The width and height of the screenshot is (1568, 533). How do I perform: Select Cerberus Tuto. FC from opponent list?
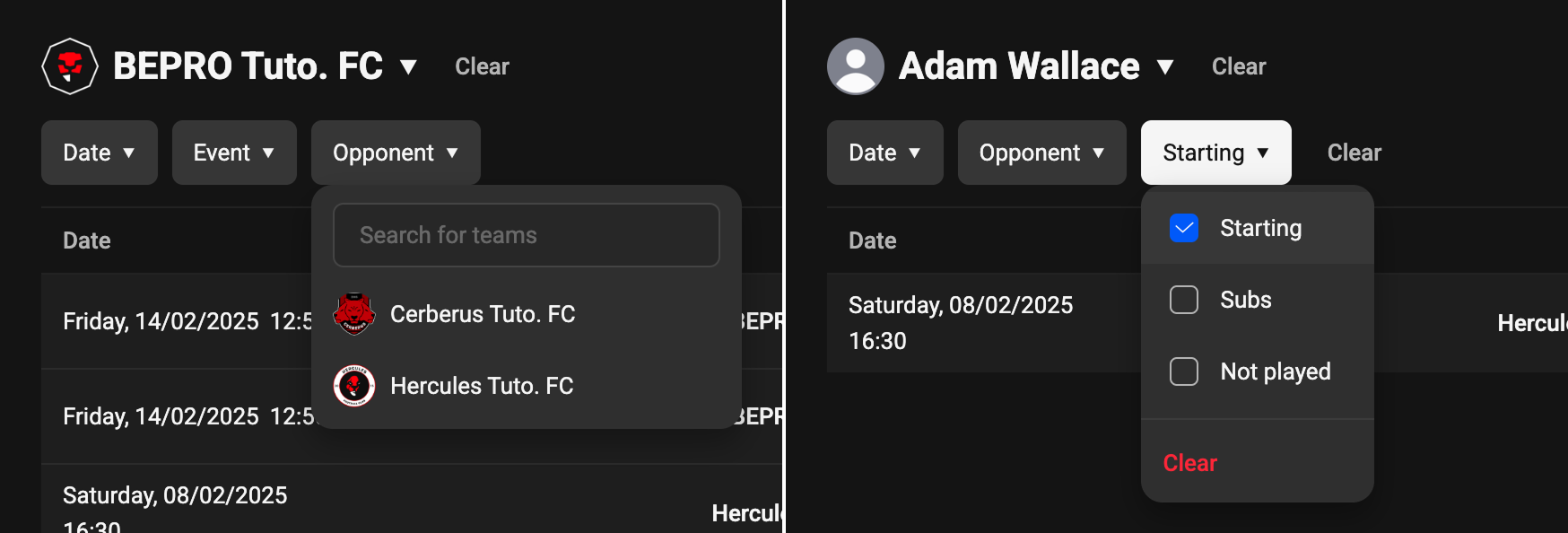[483, 314]
